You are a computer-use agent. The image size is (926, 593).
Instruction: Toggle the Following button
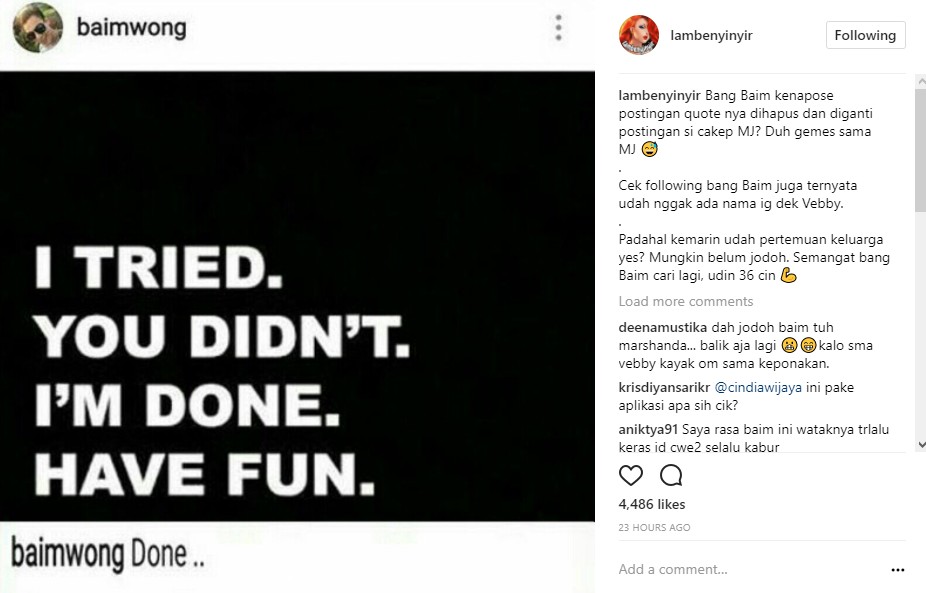pyautogui.click(x=865, y=35)
